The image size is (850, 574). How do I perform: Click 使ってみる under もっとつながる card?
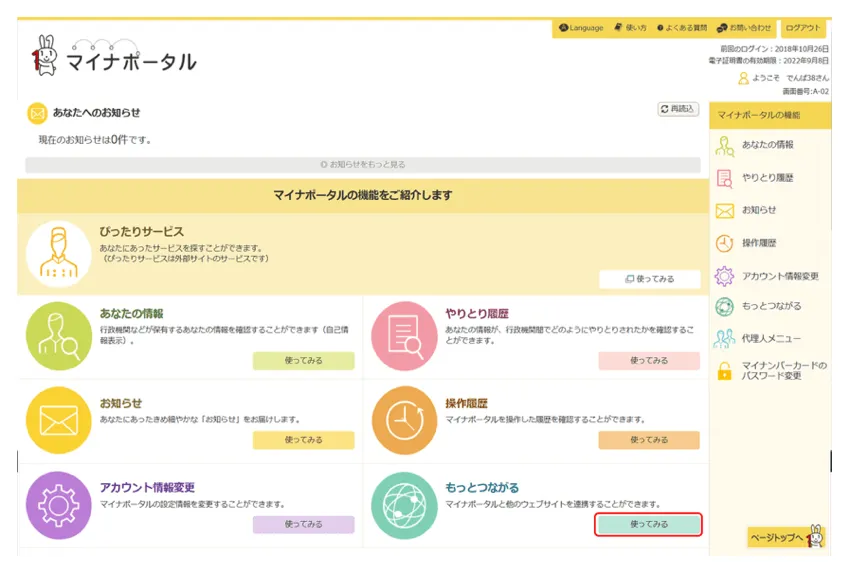648,524
